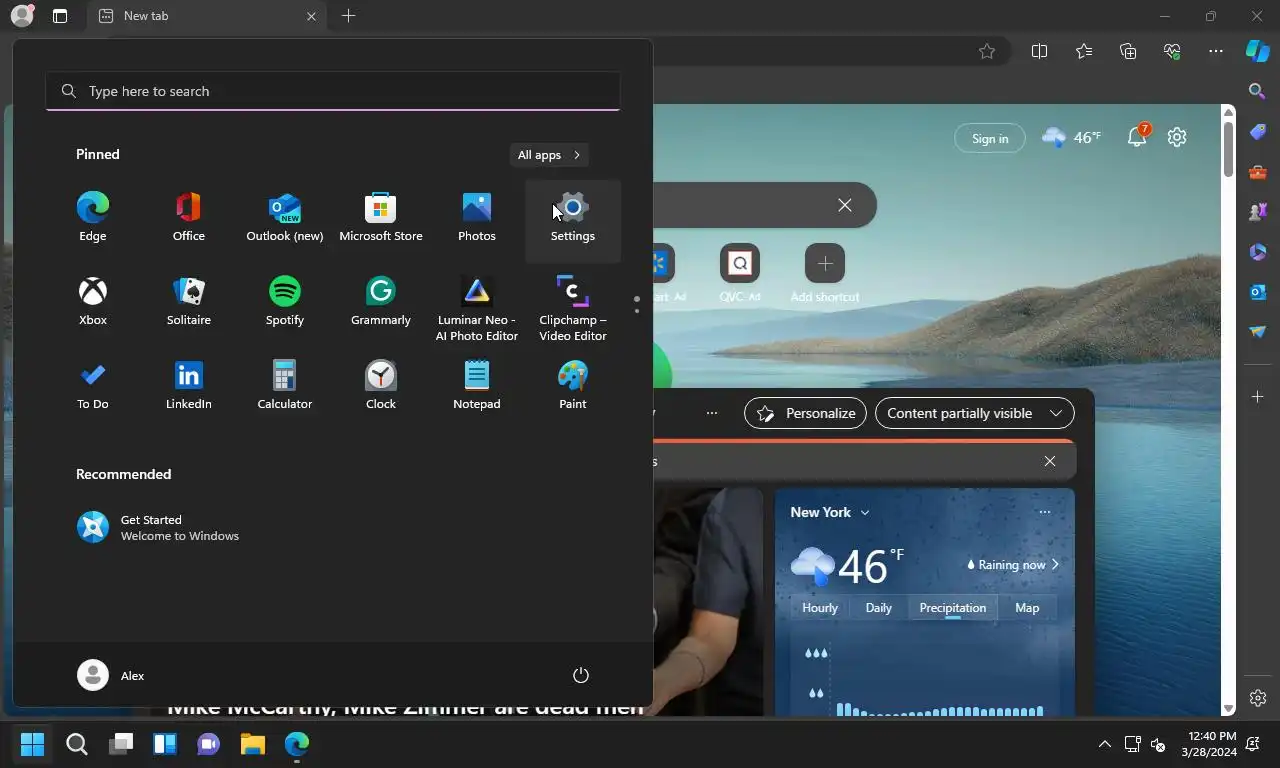
Task: Open Content partially visible dropdown
Action: point(974,413)
